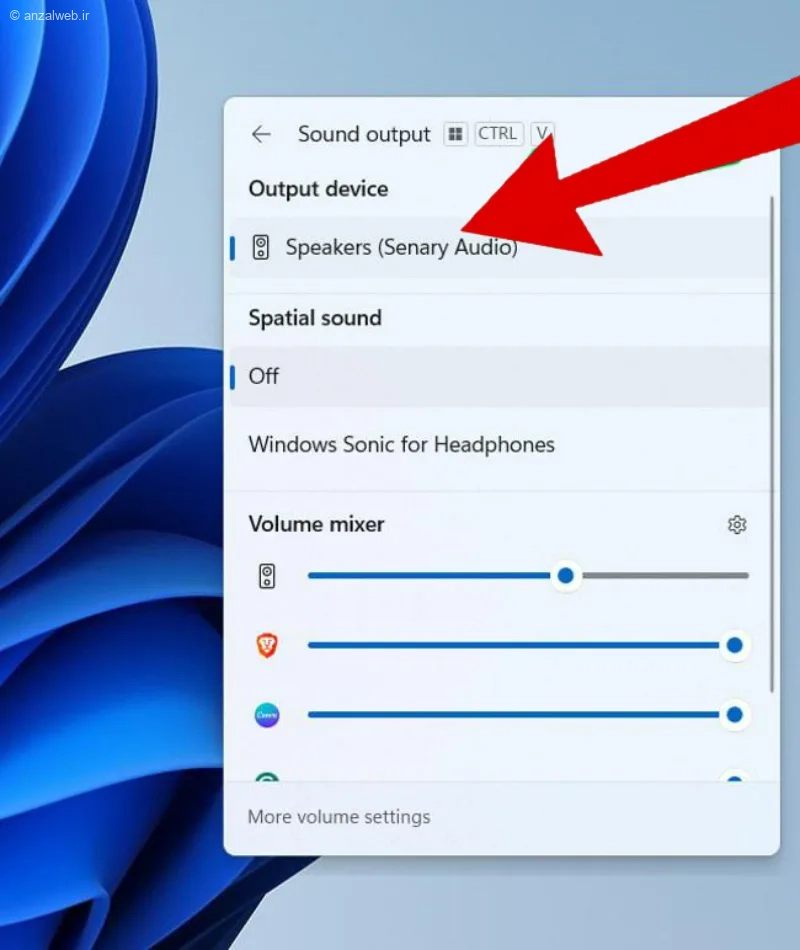Viewport: 800px width, 950px height.
Task: Click speaker icon beside Speakers (Senary Audio)
Action: pos(261,247)
